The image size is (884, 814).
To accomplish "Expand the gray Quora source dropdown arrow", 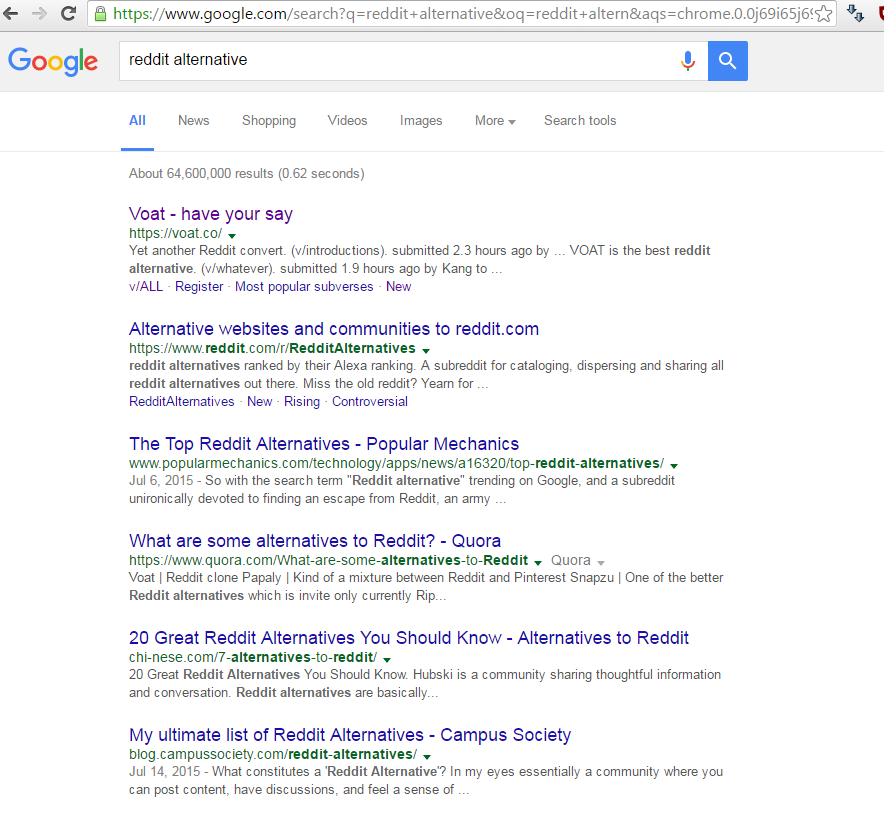I will click(x=601, y=562).
